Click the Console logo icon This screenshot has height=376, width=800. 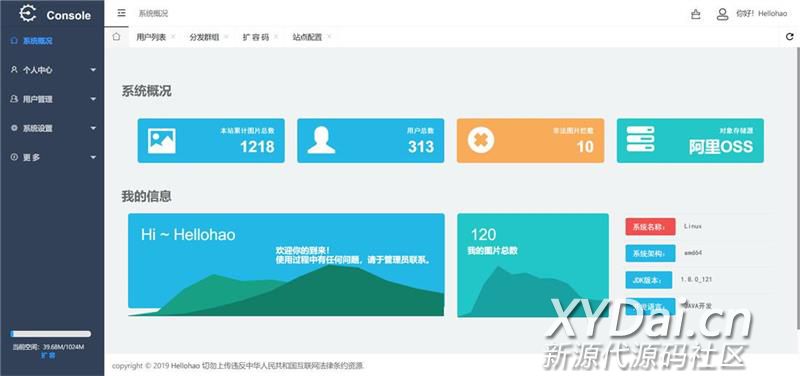[x=28, y=13]
